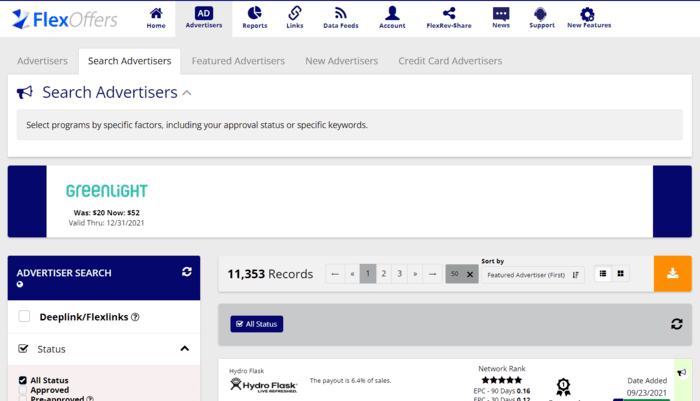Collapse the Status filter section

click(x=185, y=349)
